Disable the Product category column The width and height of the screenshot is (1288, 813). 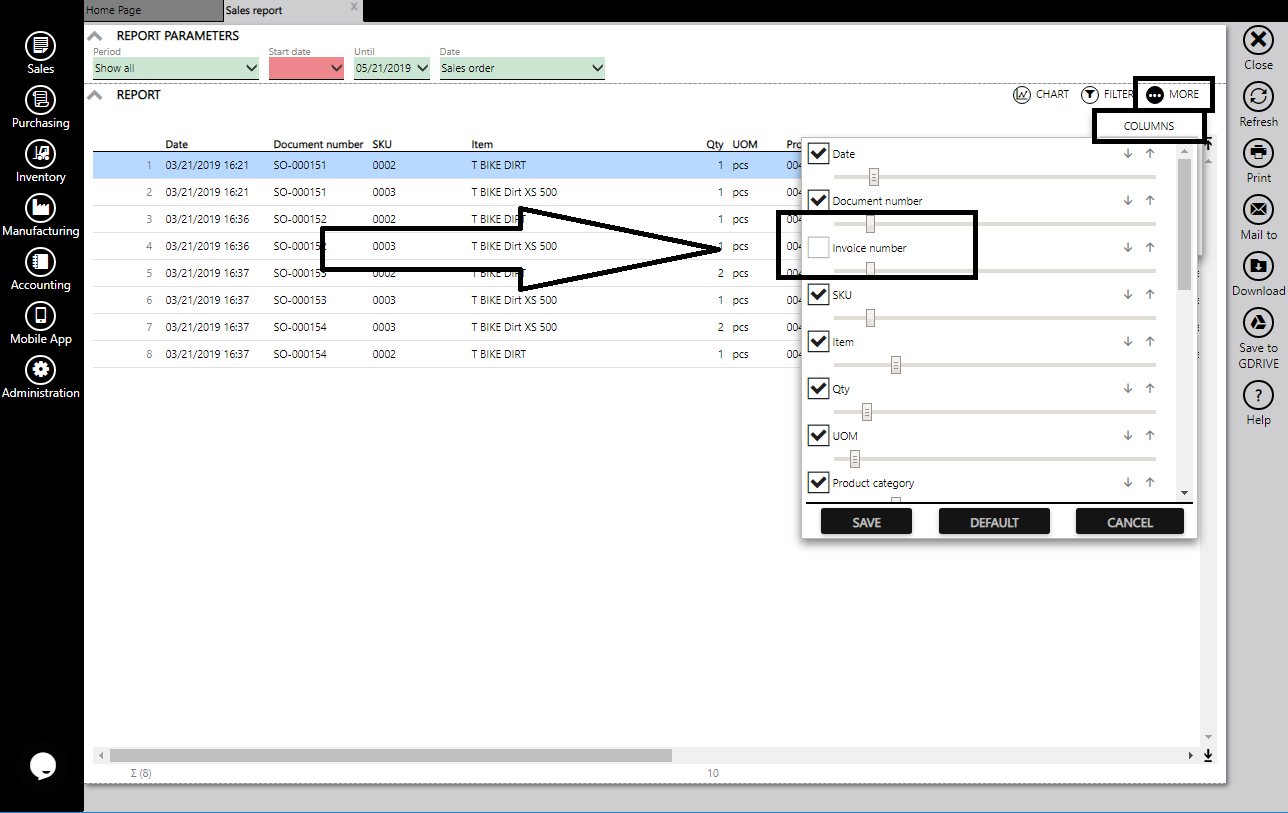click(x=818, y=482)
